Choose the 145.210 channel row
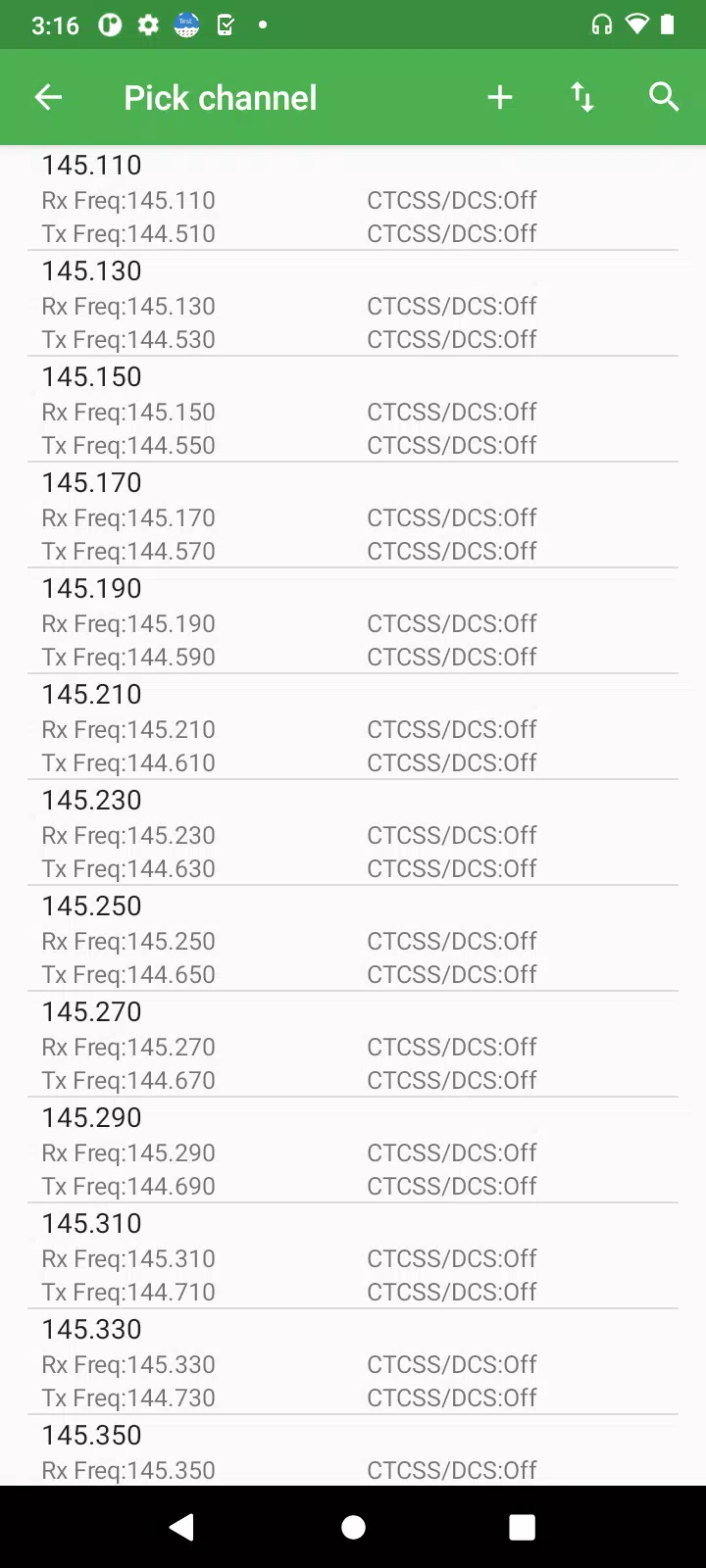Image resolution: width=706 pixels, height=1568 pixels. pos(353,727)
